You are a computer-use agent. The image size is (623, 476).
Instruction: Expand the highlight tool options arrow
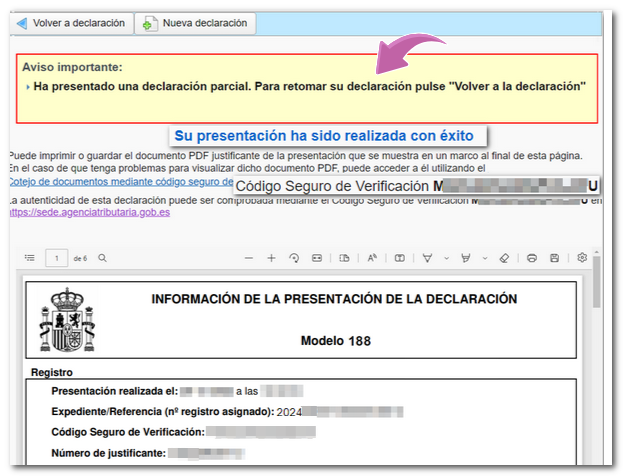point(484,258)
